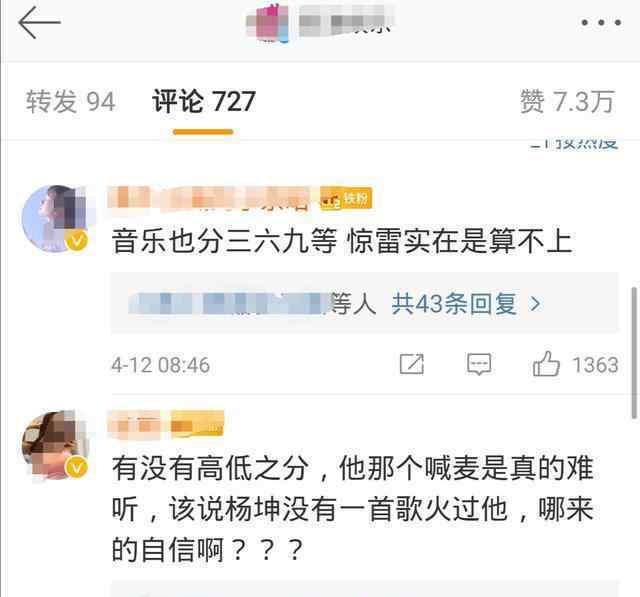The image size is (640, 597).
Task: Switch to 赞 7.3万 tab
Action: [567, 101]
